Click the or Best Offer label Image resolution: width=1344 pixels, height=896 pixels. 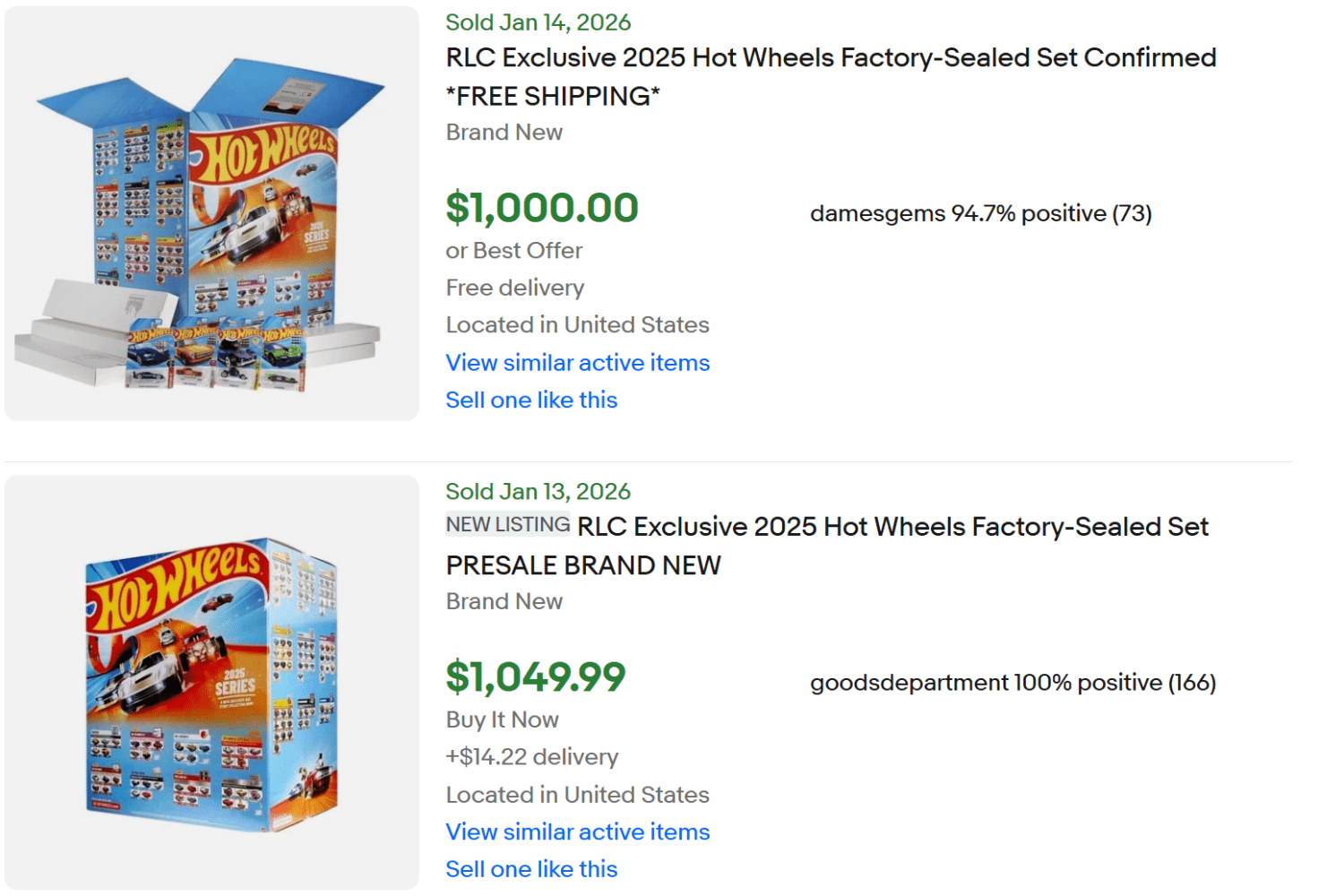coord(513,251)
